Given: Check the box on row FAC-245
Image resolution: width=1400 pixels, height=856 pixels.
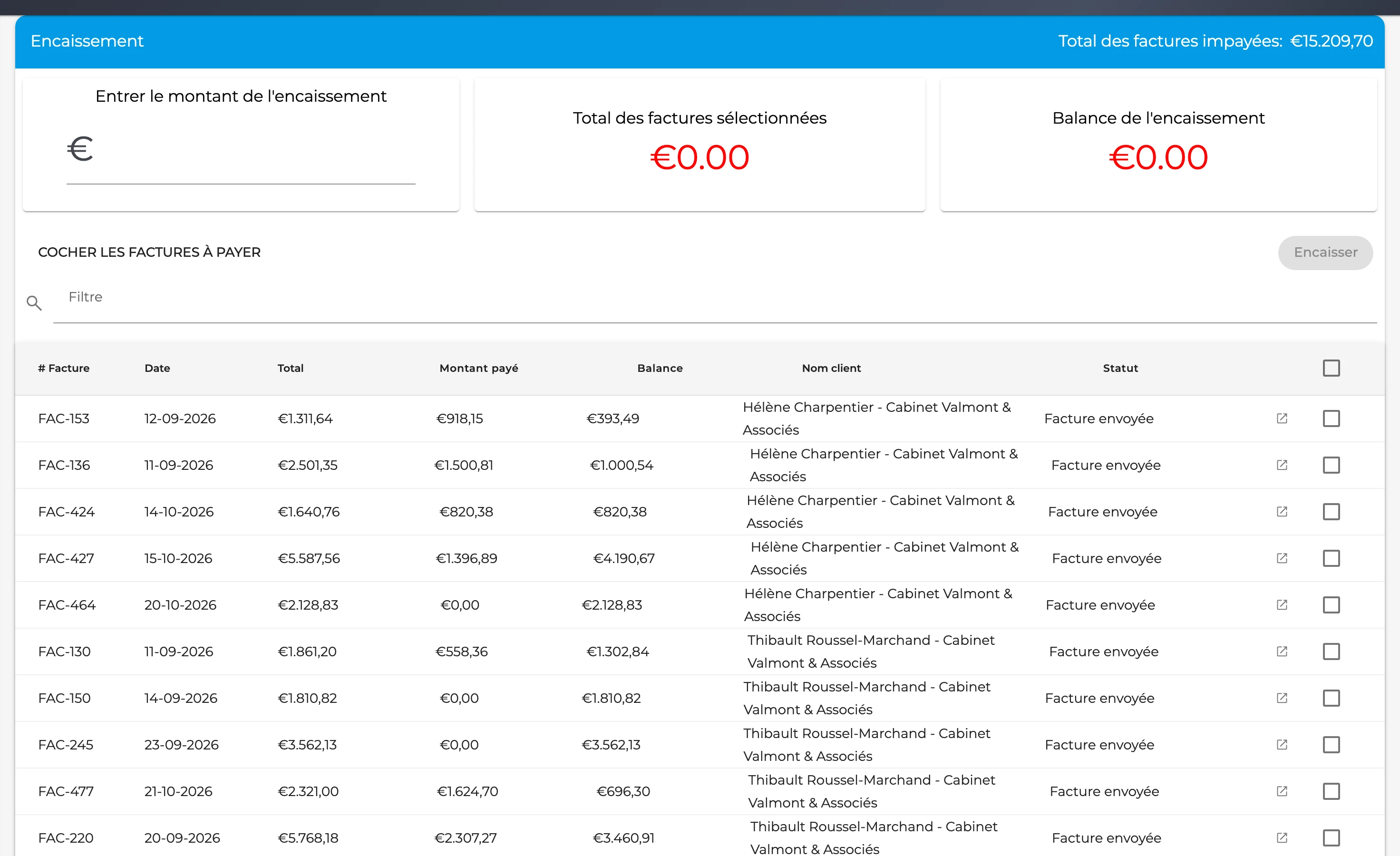Looking at the screenshot, I should tap(1331, 745).
